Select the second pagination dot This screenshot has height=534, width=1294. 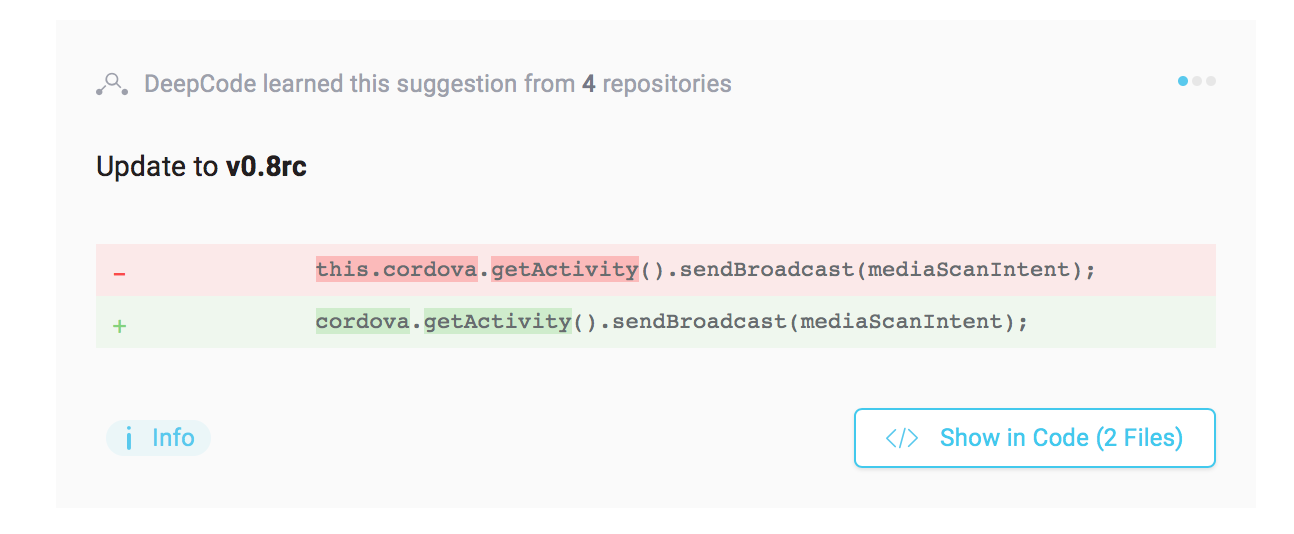click(x=1198, y=81)
